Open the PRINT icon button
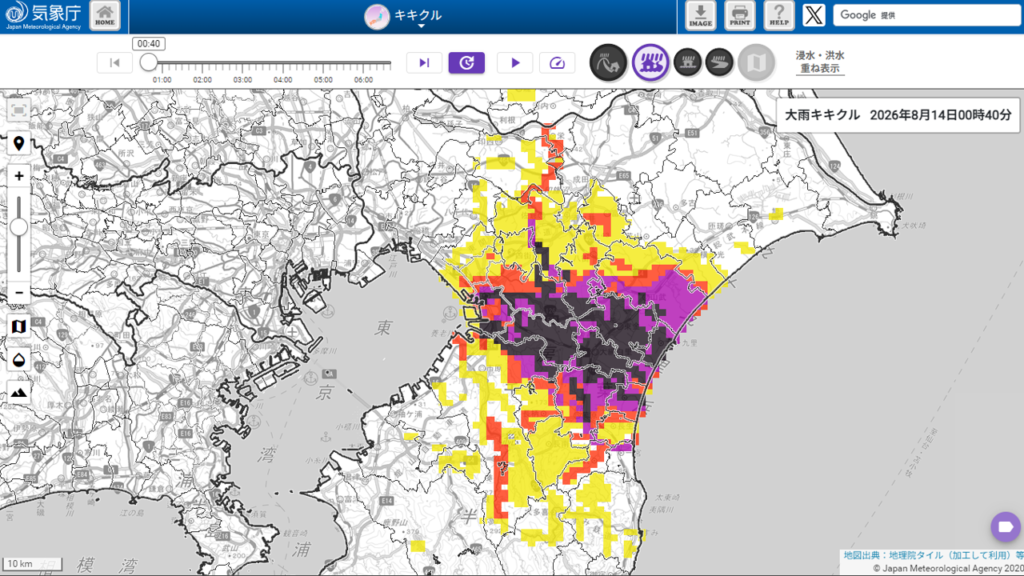The height and width of the screenshot is (576, 1024). pyautogui.click(x=739, y=16)
